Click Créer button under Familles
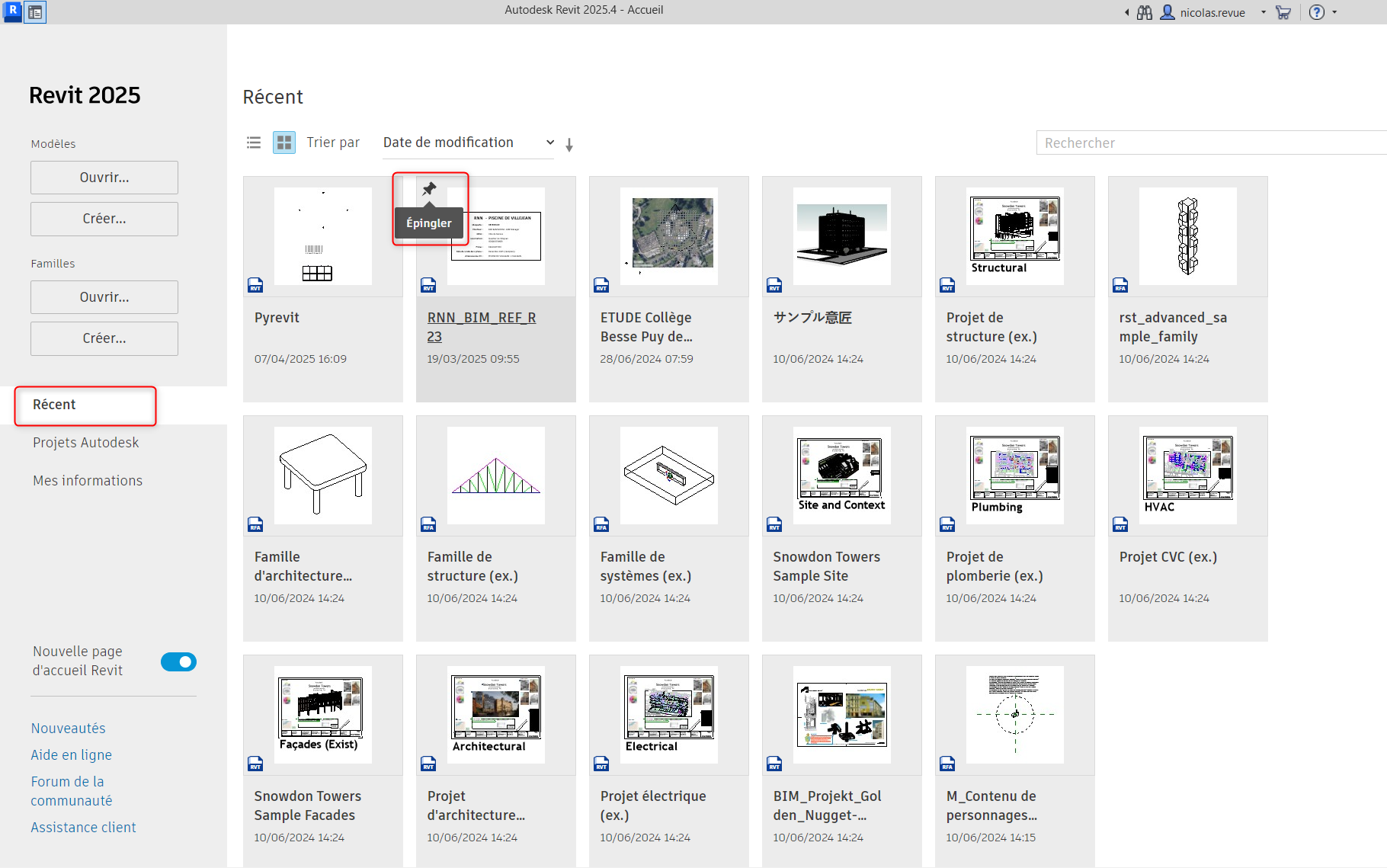1387x868 pixels. (x=104, y=338)
